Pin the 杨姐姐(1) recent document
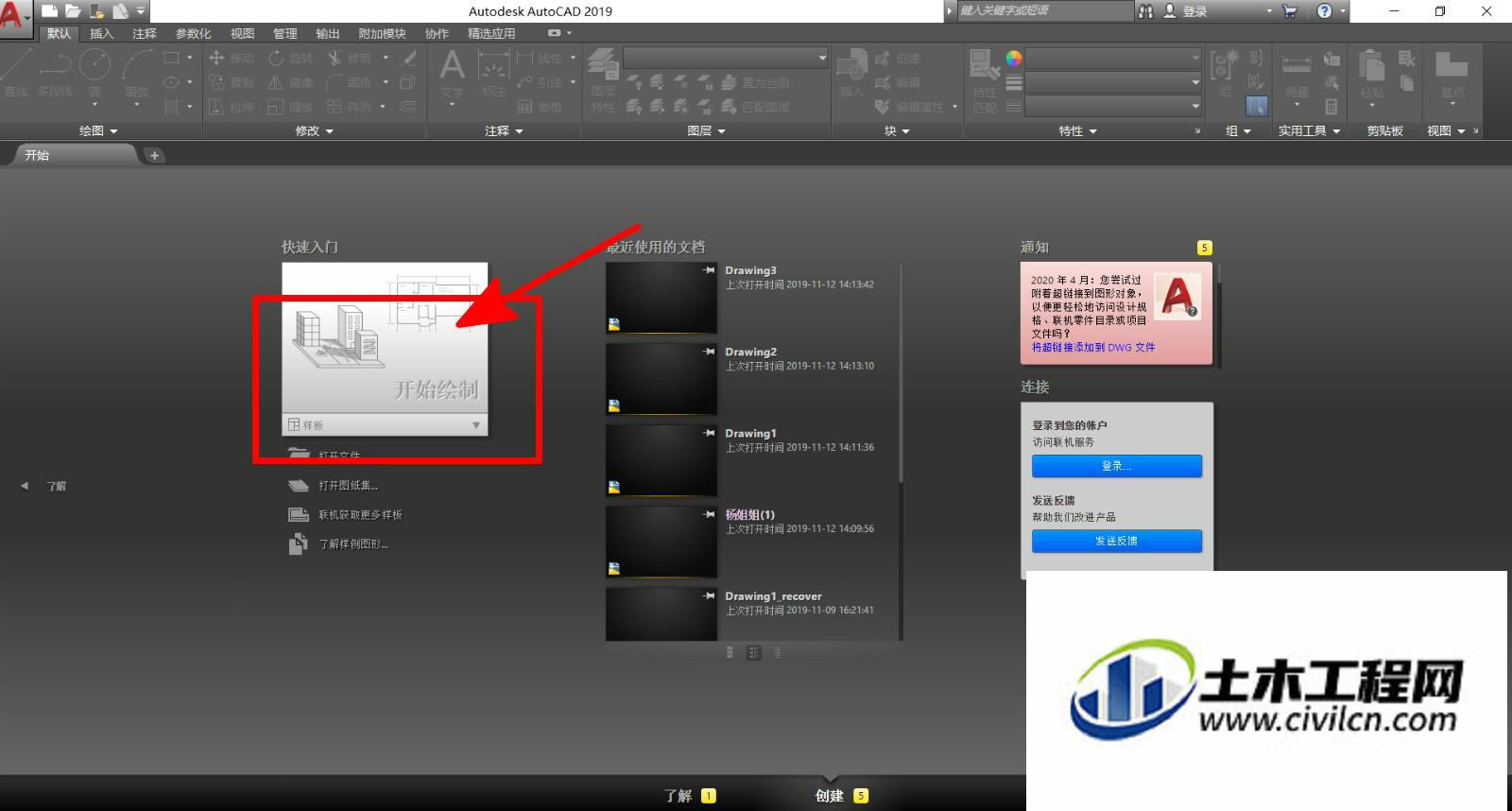 coord(709,514)
